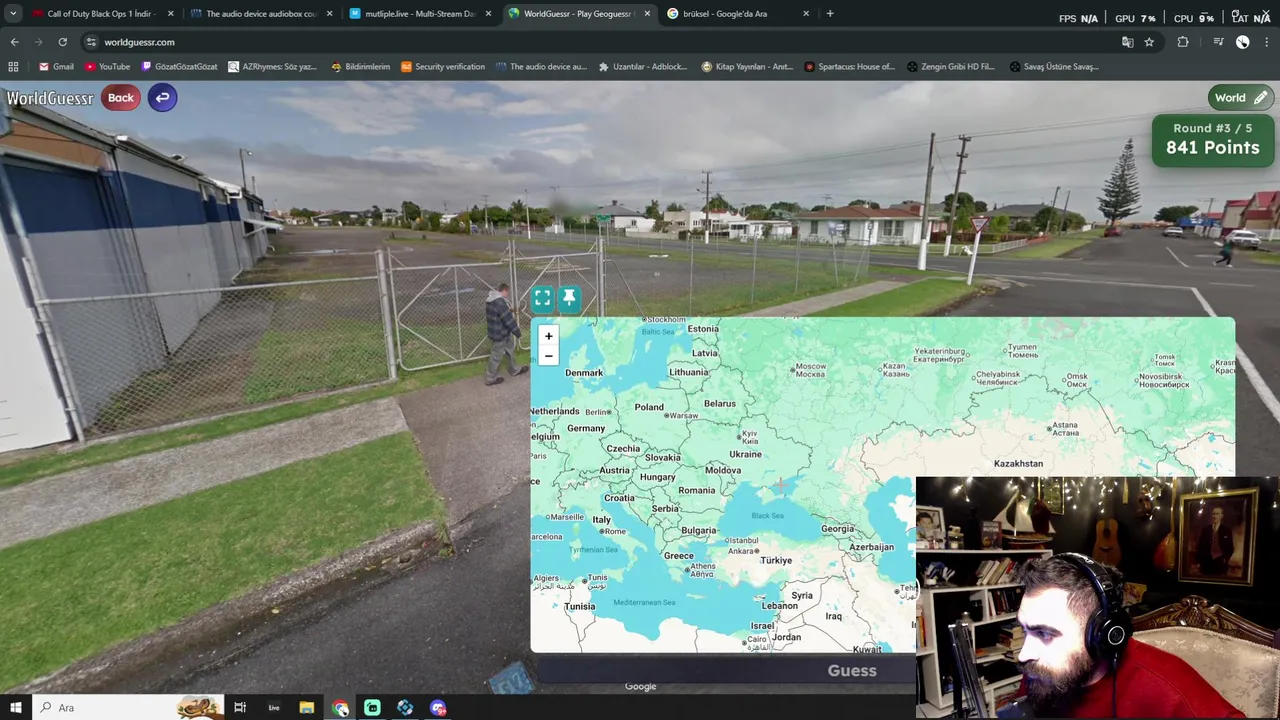Close the WorldGuessr browser tab
Screen dimensions: 1280x720
(x=647, y=14)
